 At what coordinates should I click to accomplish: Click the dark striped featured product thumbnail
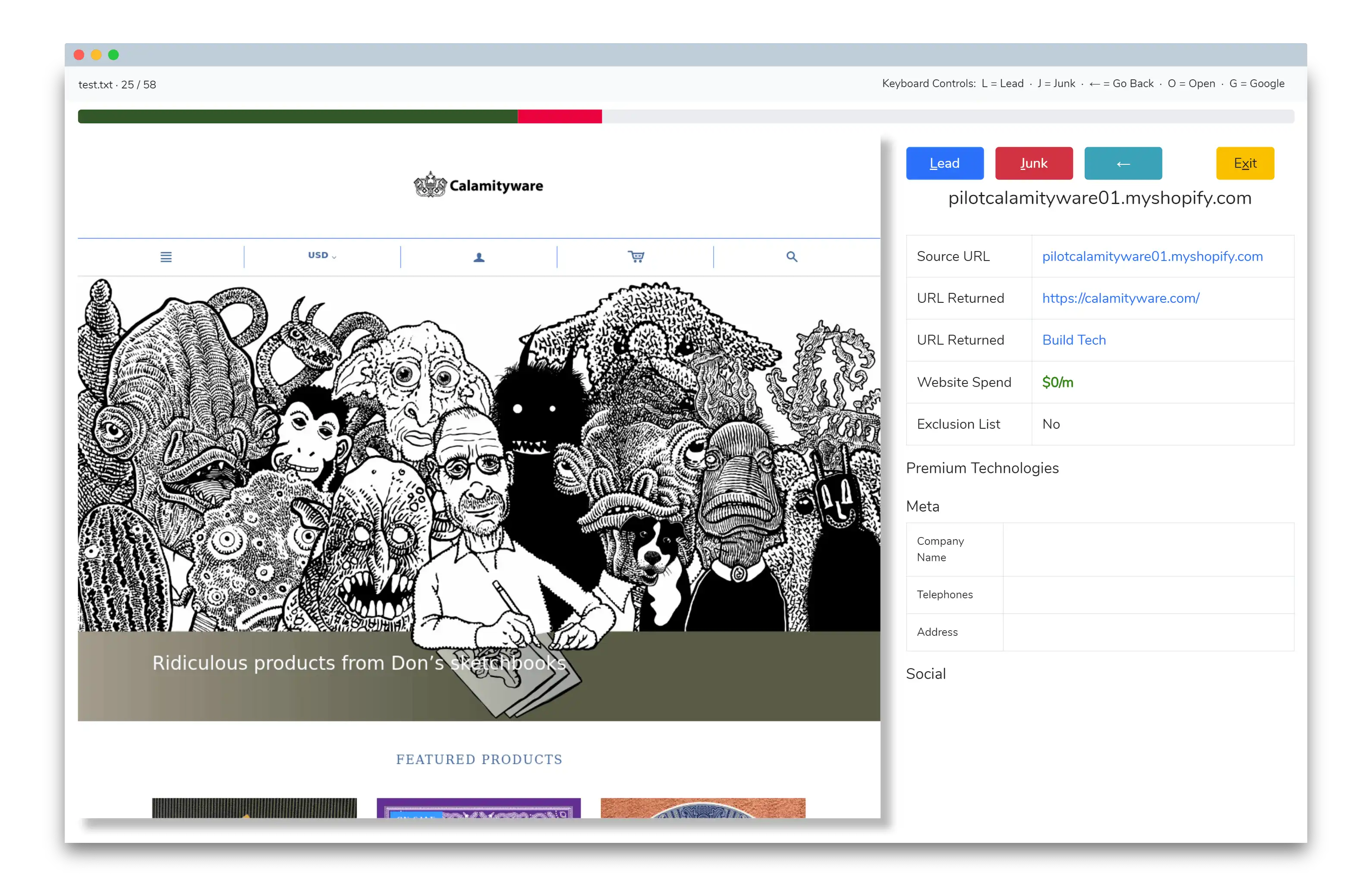[254, 808]
